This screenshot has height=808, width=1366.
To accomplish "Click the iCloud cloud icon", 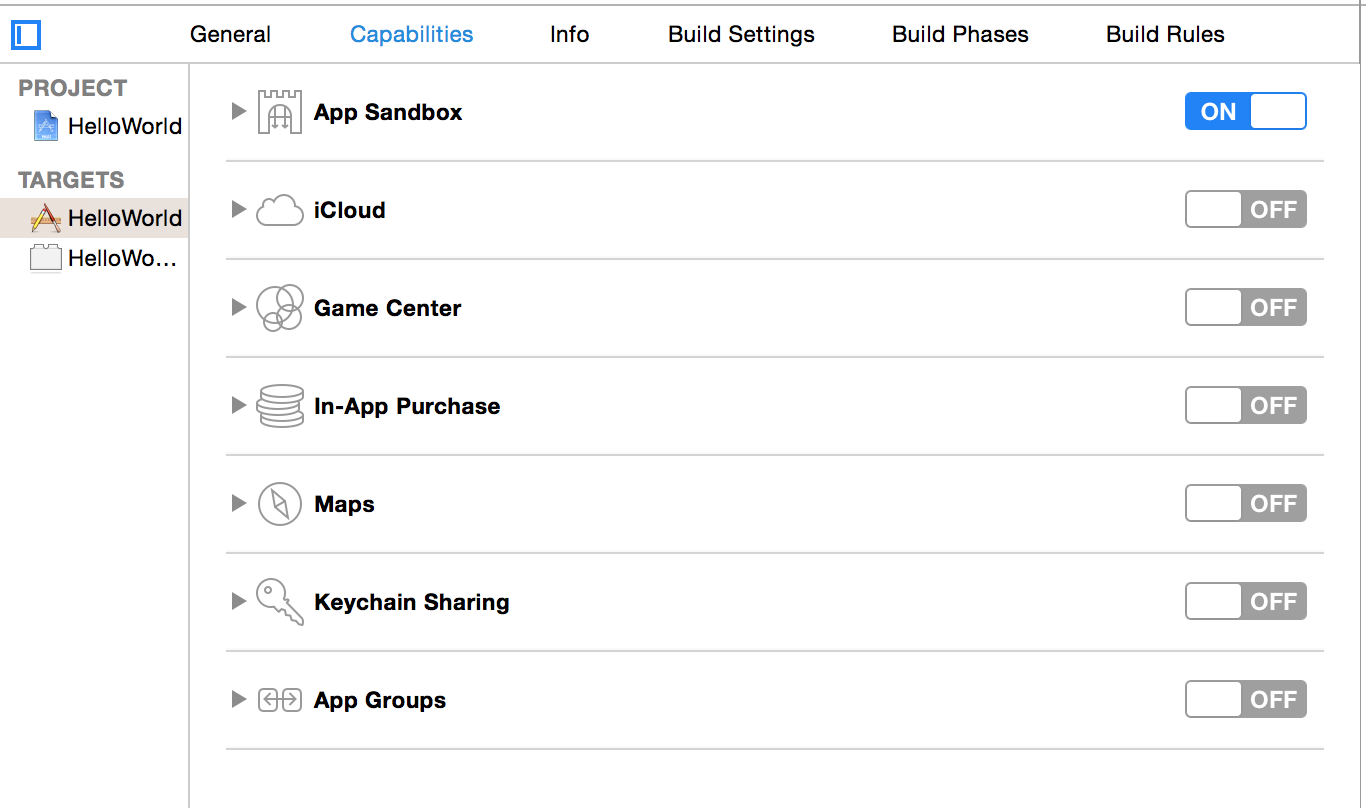I will 279,210.
